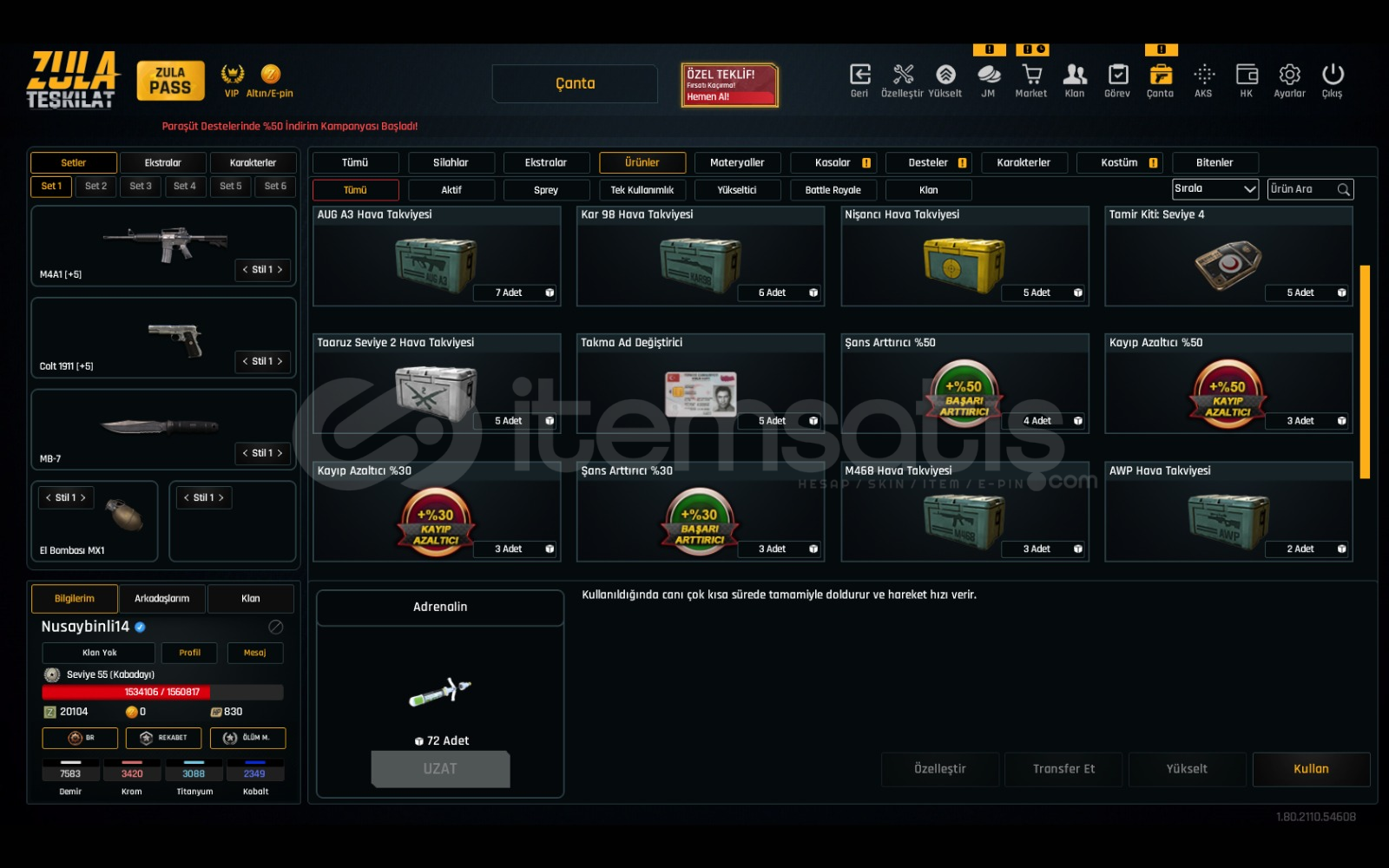Click the info icon on AUG A3 Hava Takviyesi
Viewport: 1389px width, 868px height.
coord(550,293)
